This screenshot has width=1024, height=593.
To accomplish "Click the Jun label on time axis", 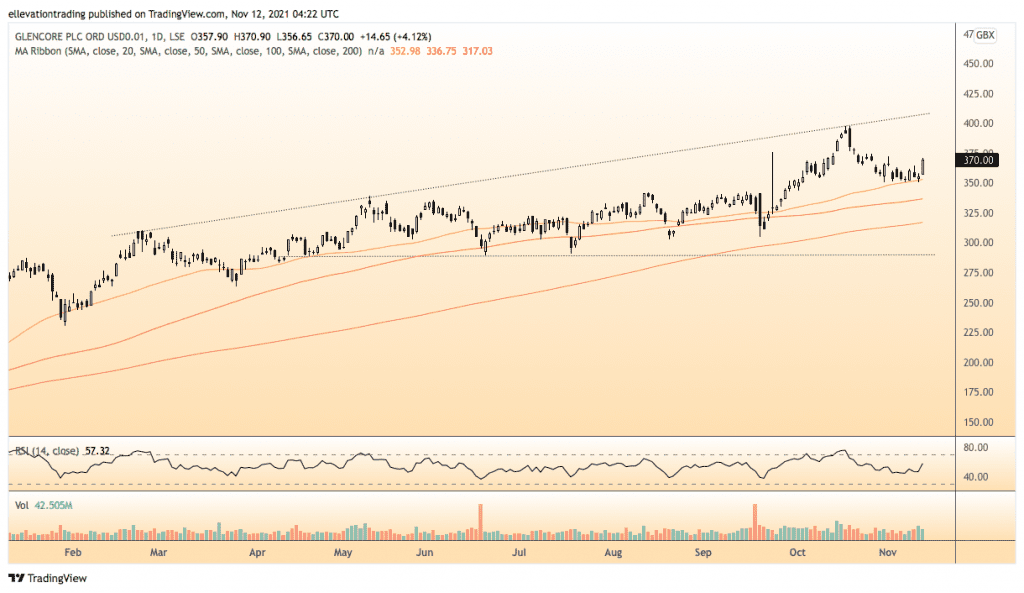I will (424, 553).
